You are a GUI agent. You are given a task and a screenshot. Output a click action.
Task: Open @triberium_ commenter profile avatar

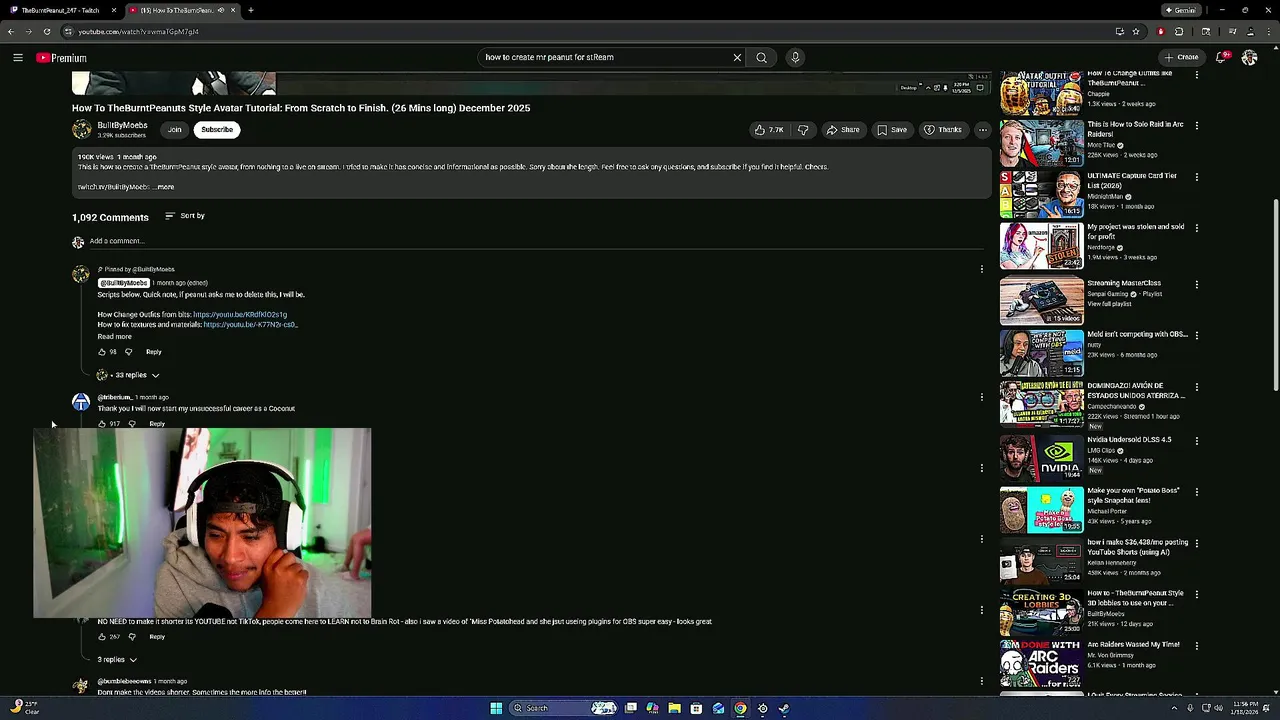(x=81, y=403)
